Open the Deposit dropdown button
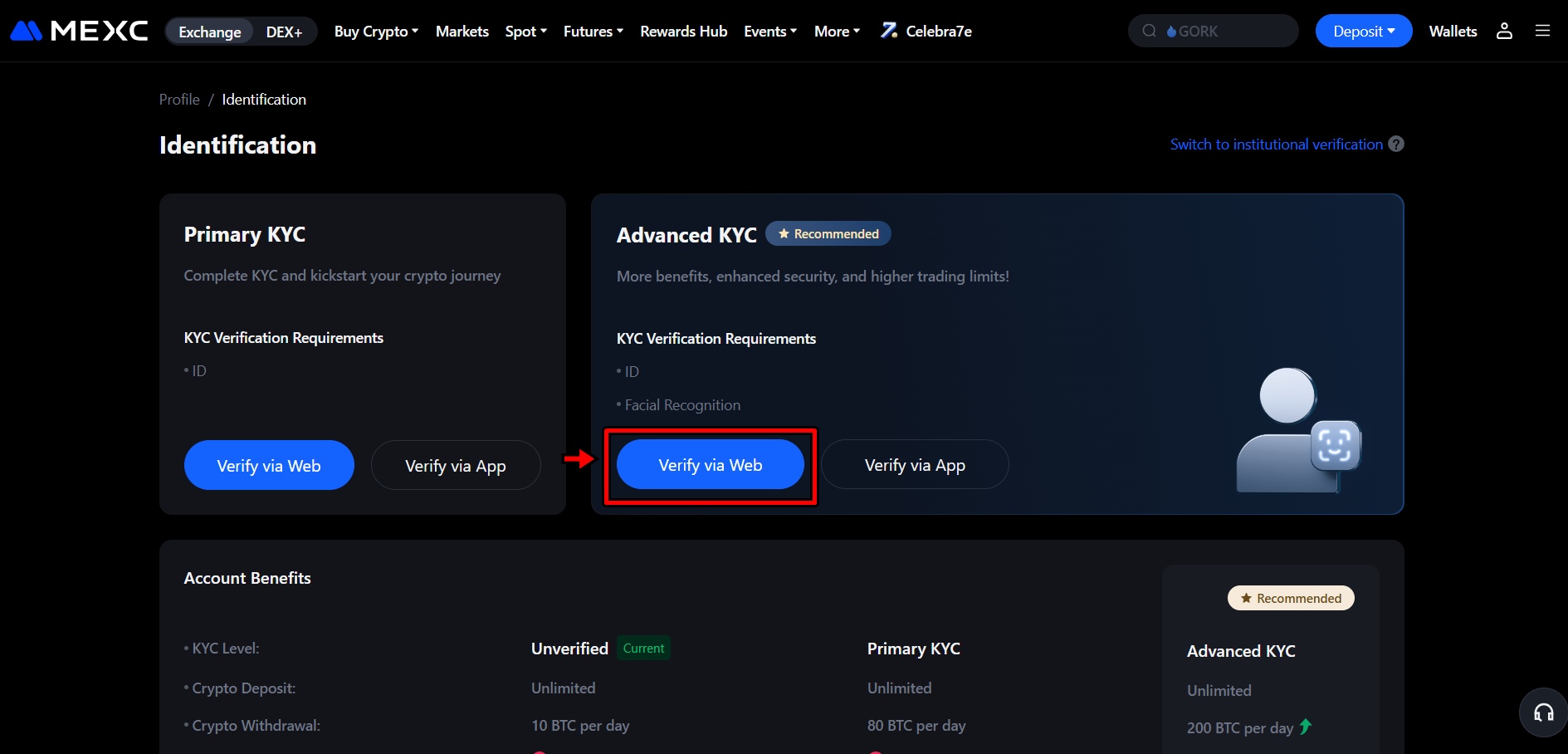This screenshot has height=754, width=1568. tap(1363, 31)
